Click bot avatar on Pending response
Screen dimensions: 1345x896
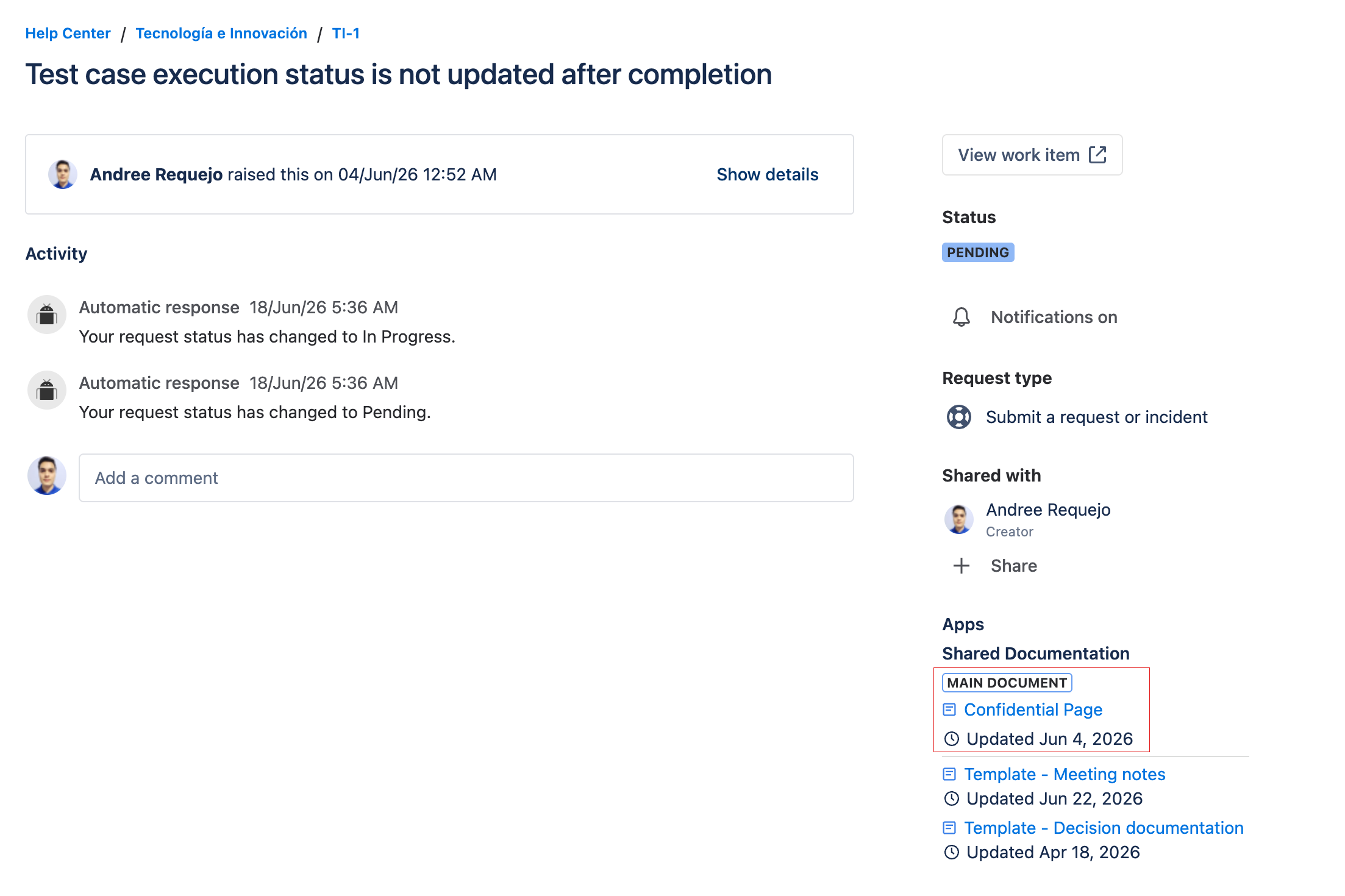[x=47, y=390]
